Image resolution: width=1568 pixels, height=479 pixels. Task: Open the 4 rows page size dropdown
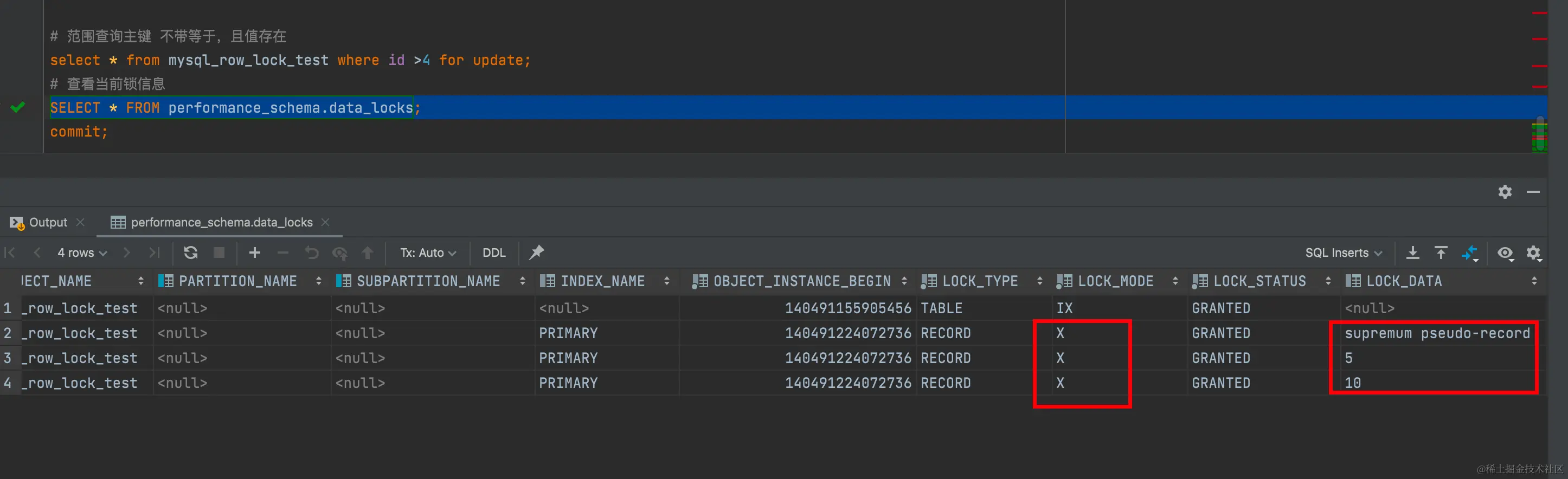coord(82,253)
